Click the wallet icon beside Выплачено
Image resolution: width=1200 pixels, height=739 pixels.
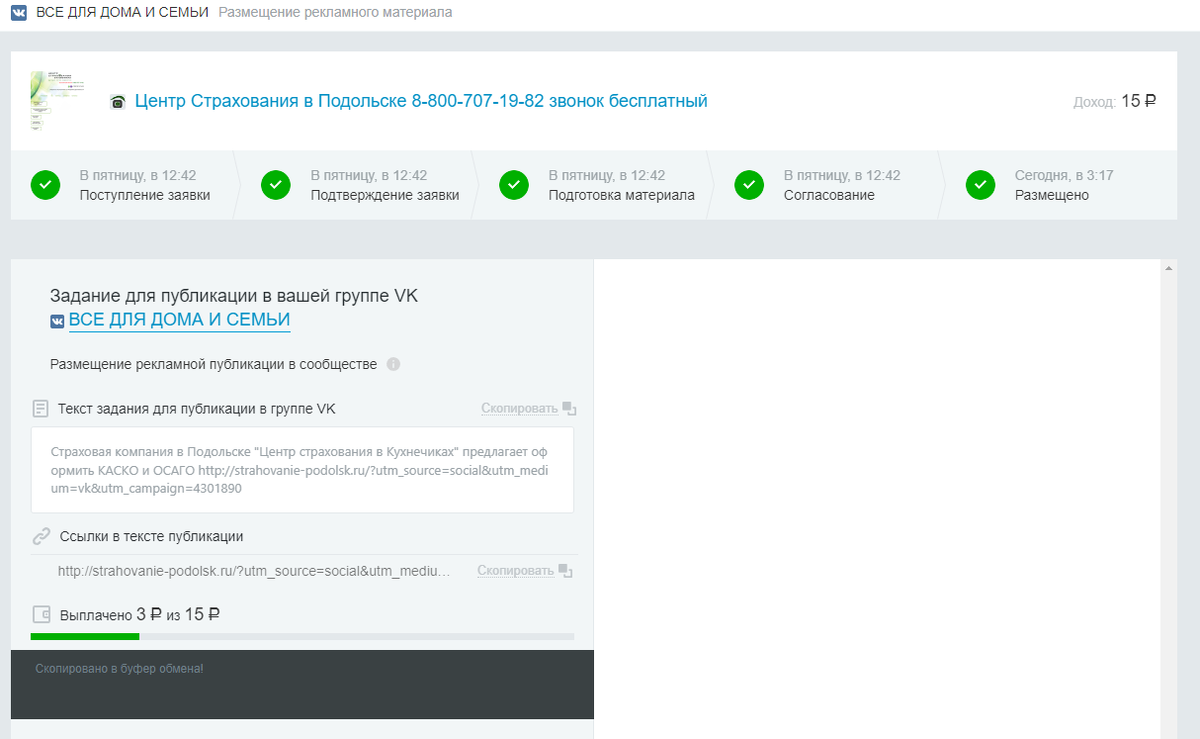(41, 614)
